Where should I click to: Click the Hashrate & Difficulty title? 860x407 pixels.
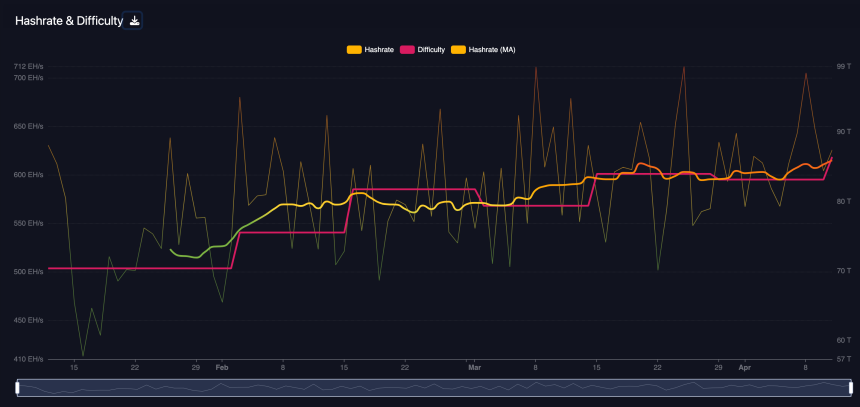65,21
